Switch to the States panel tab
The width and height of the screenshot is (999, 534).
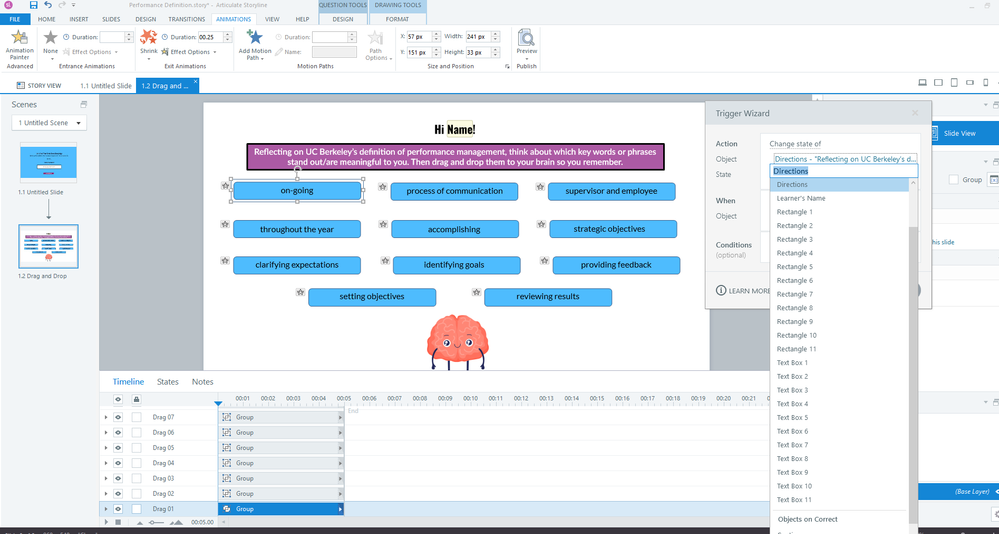coord(167,382)
